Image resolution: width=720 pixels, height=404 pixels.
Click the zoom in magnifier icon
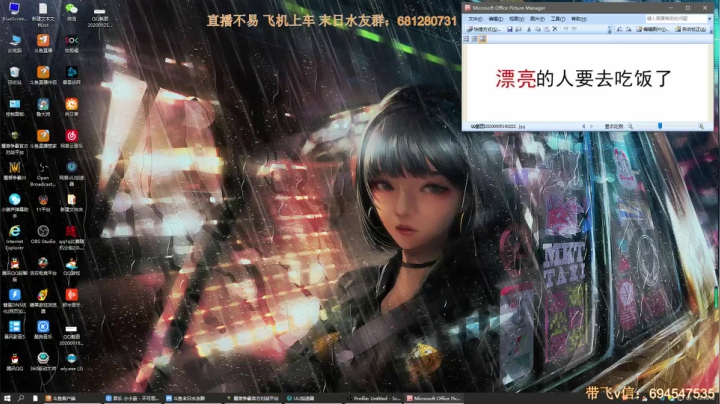[x=701, y=126]
